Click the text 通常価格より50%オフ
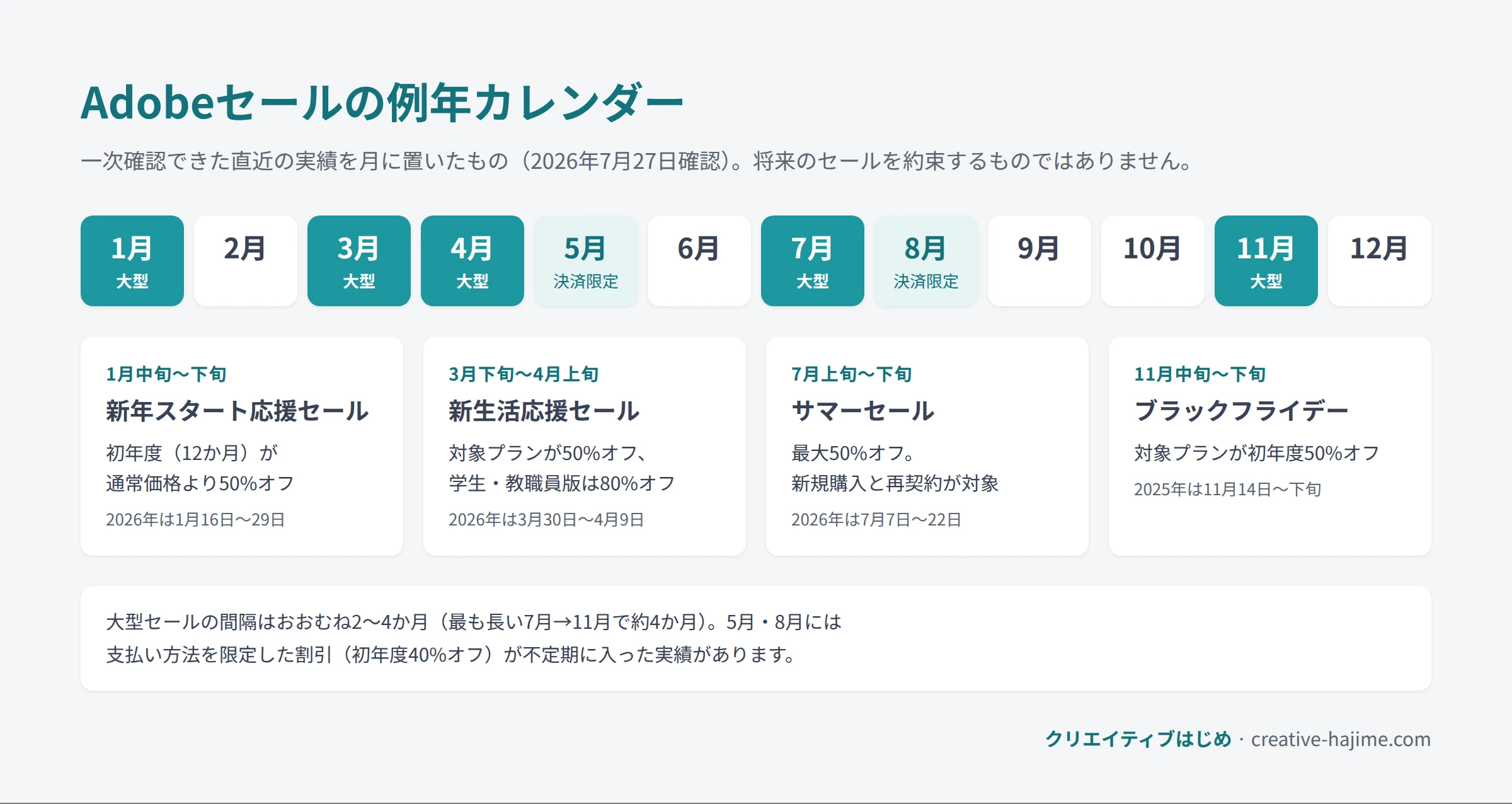This screenshot has height=804, width=1512. point(200,483)
